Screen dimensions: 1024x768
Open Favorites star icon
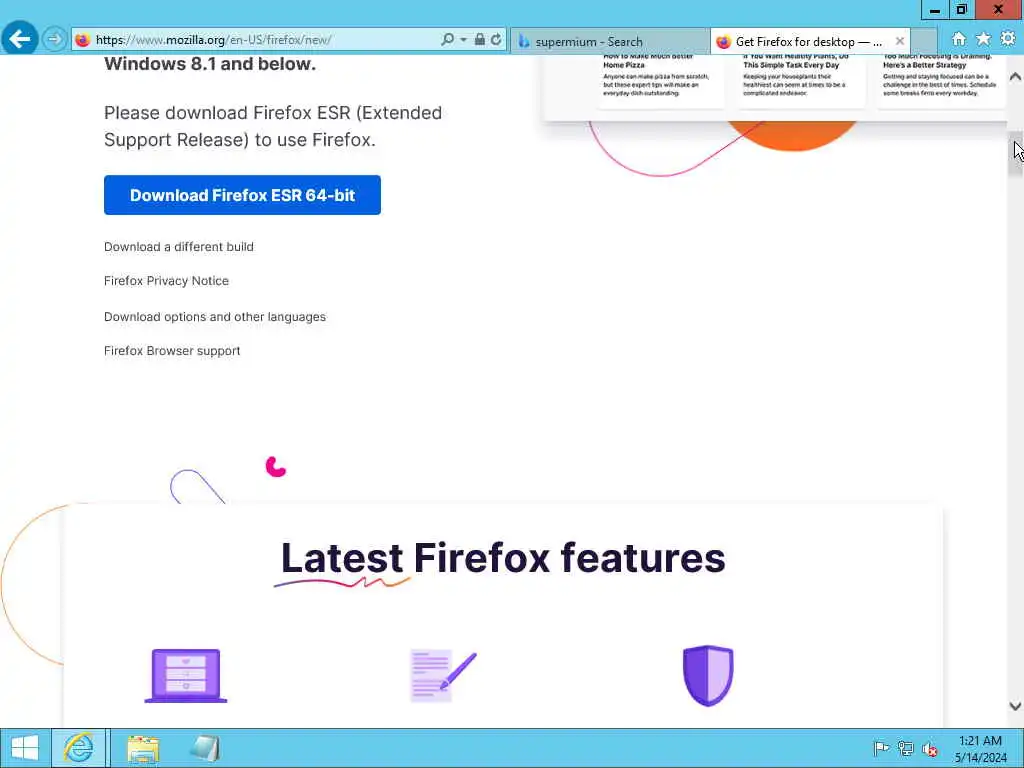point(983,39)
